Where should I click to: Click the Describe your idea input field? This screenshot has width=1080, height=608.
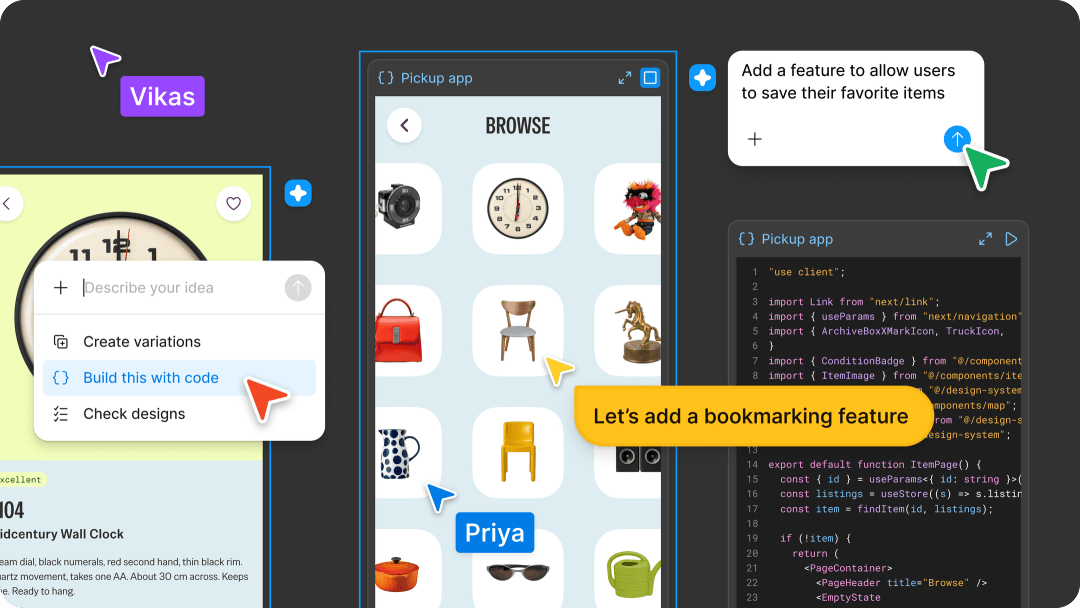(x=179, y=288)
